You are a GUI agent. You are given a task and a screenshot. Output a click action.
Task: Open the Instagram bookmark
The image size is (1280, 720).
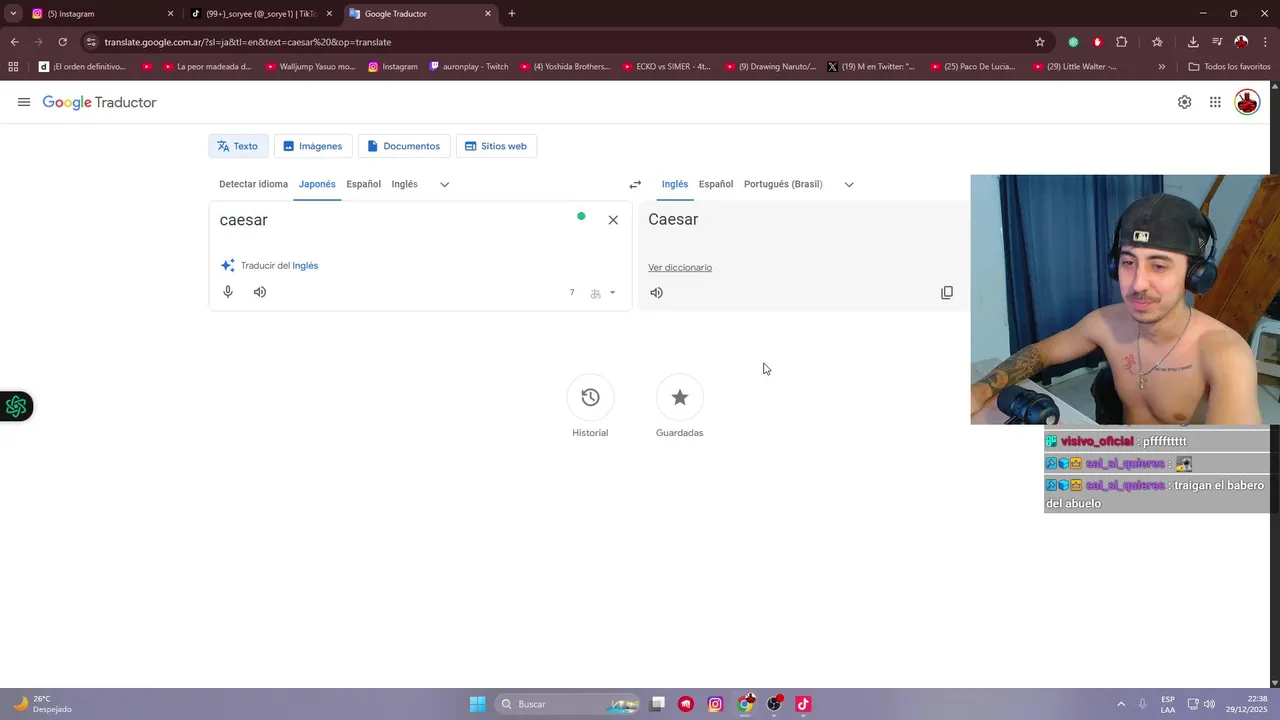[x=393, y=67]
